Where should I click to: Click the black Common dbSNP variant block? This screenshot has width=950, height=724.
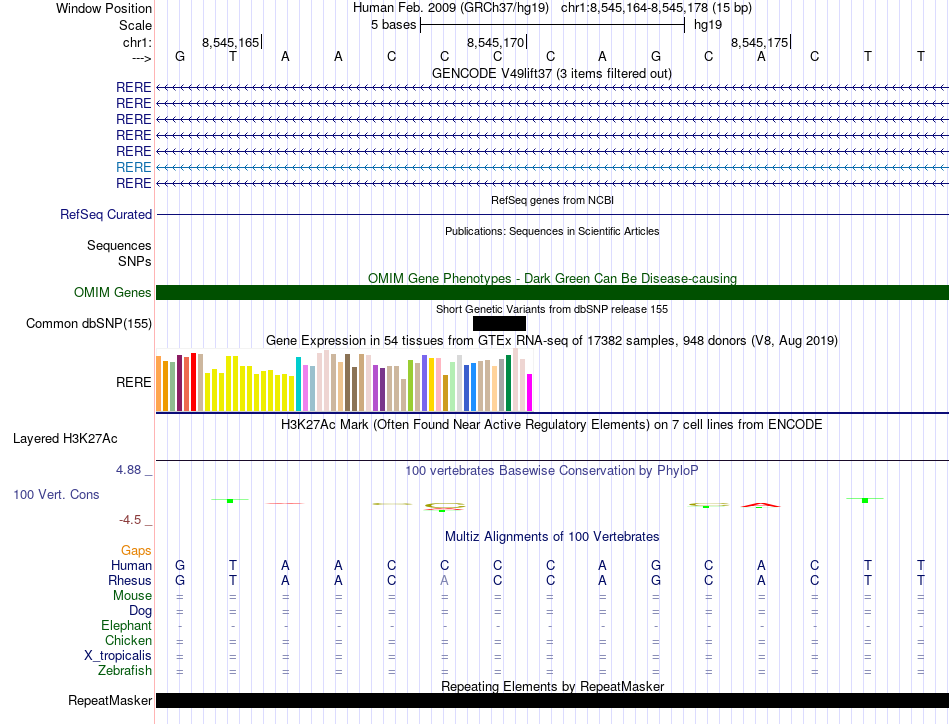499,323
